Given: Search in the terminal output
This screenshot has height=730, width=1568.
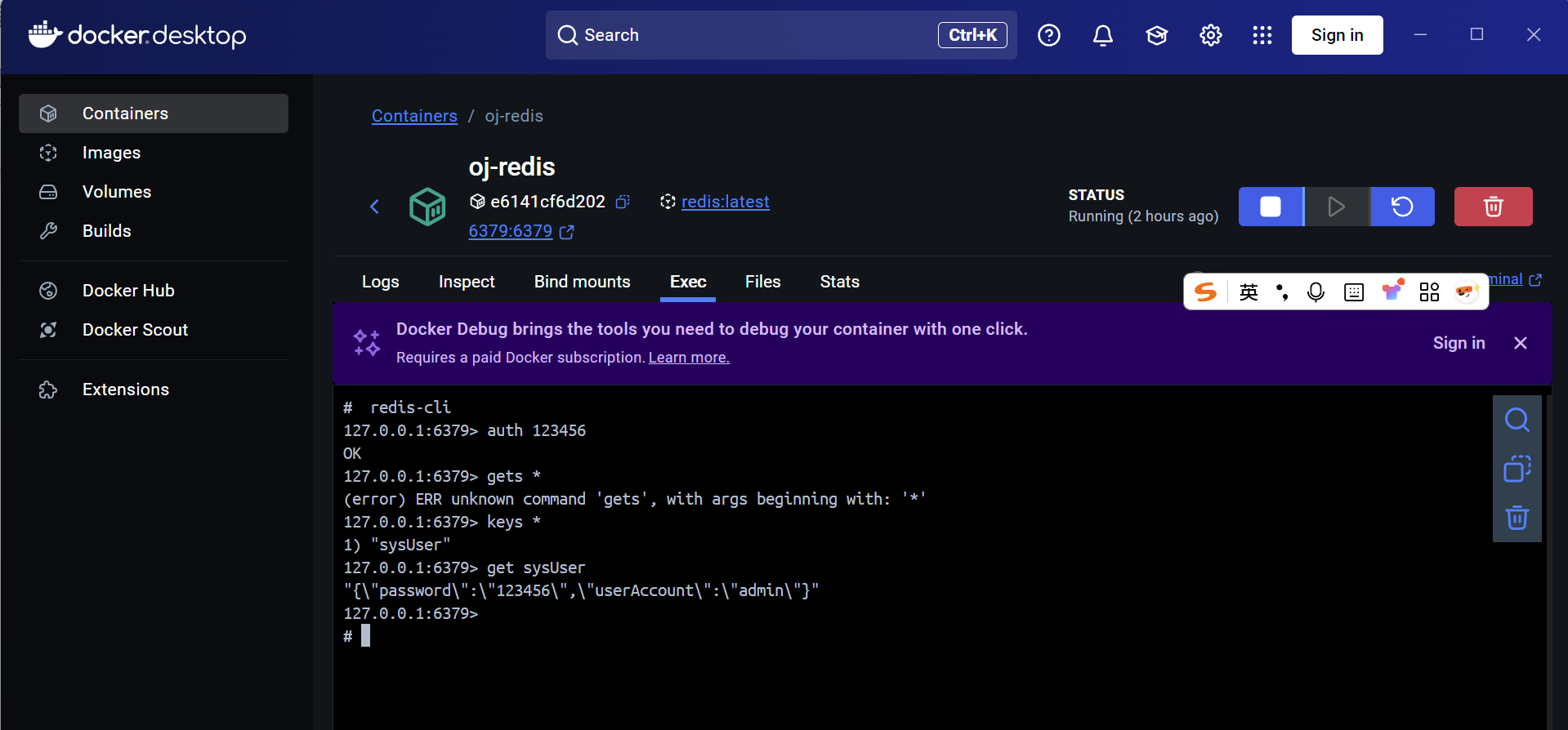Looking at the screenshot, I should click(x=1517, y=420).
